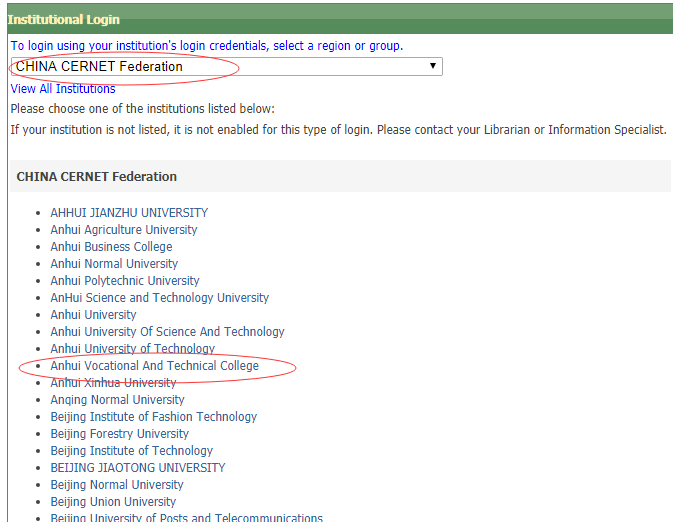Choose Beijing Union University
The width and height of the screenshot is (673, 522).
pyautogui.click(x=113, y=502)
